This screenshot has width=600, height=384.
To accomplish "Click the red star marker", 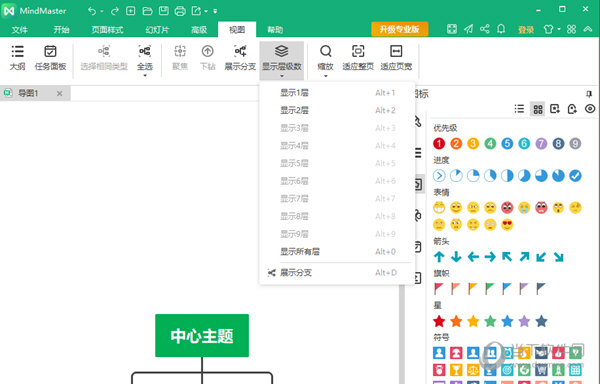I will coord(439,321).
